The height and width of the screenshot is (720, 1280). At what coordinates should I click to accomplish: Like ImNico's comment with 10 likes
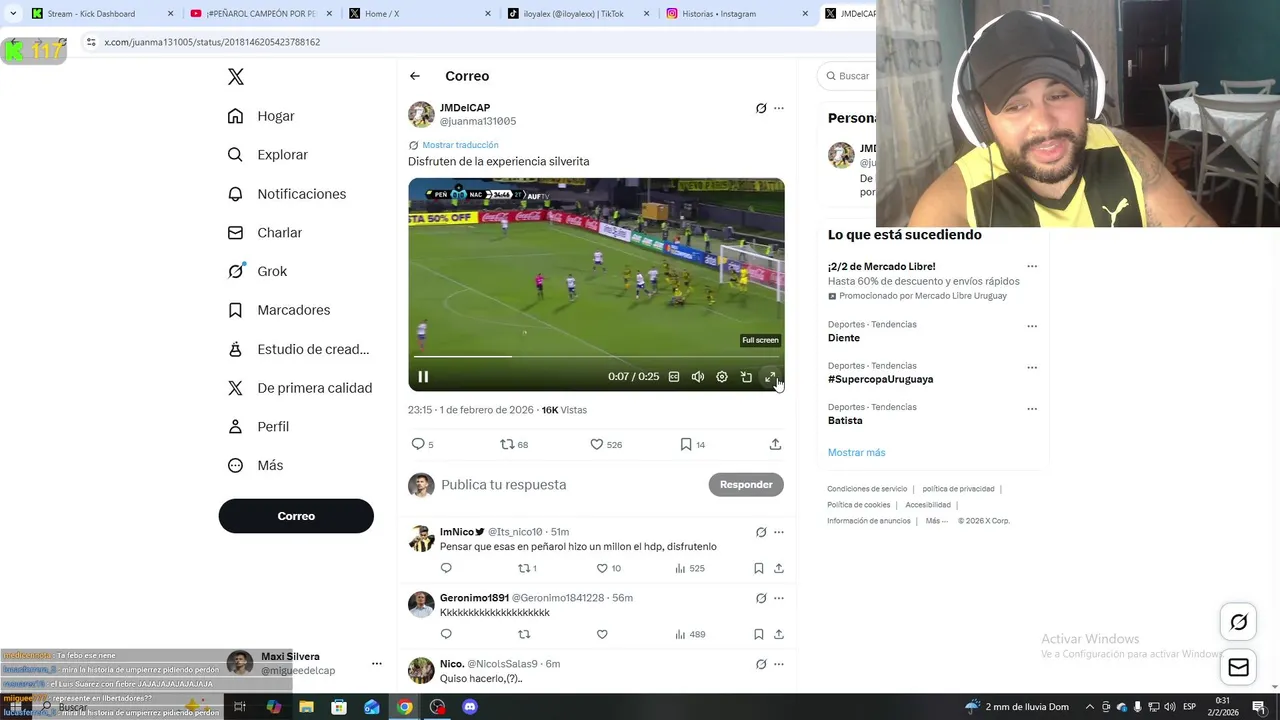[608, 568]
